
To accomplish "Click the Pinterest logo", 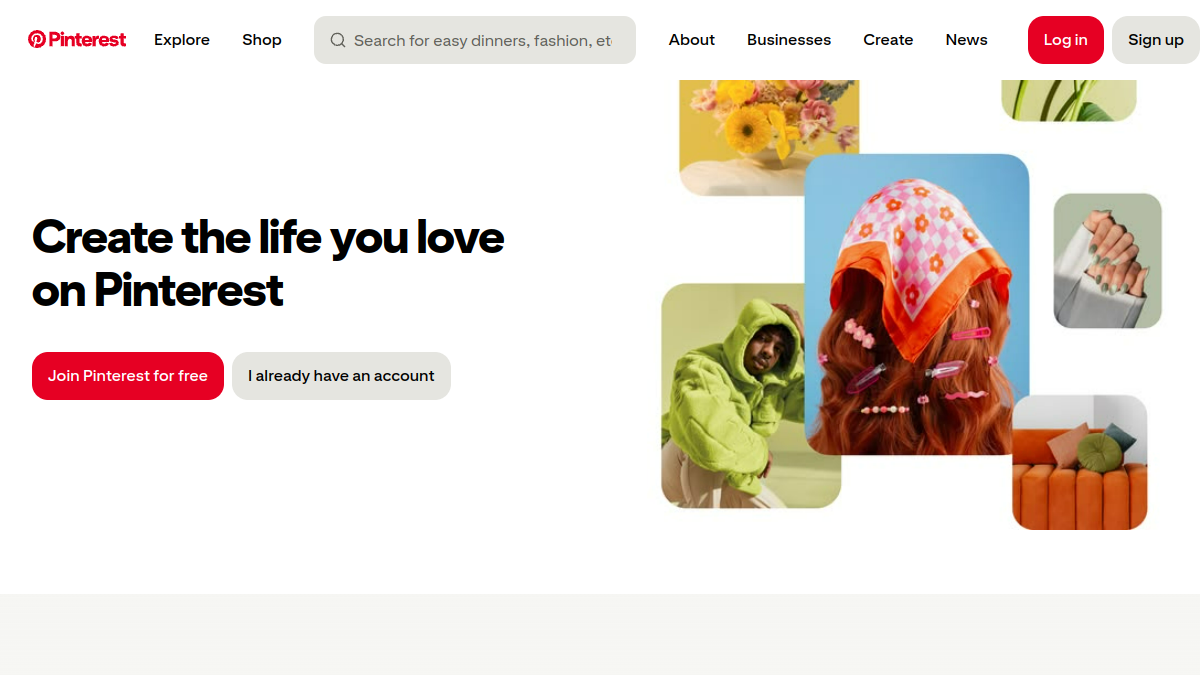I will point(77,40).
